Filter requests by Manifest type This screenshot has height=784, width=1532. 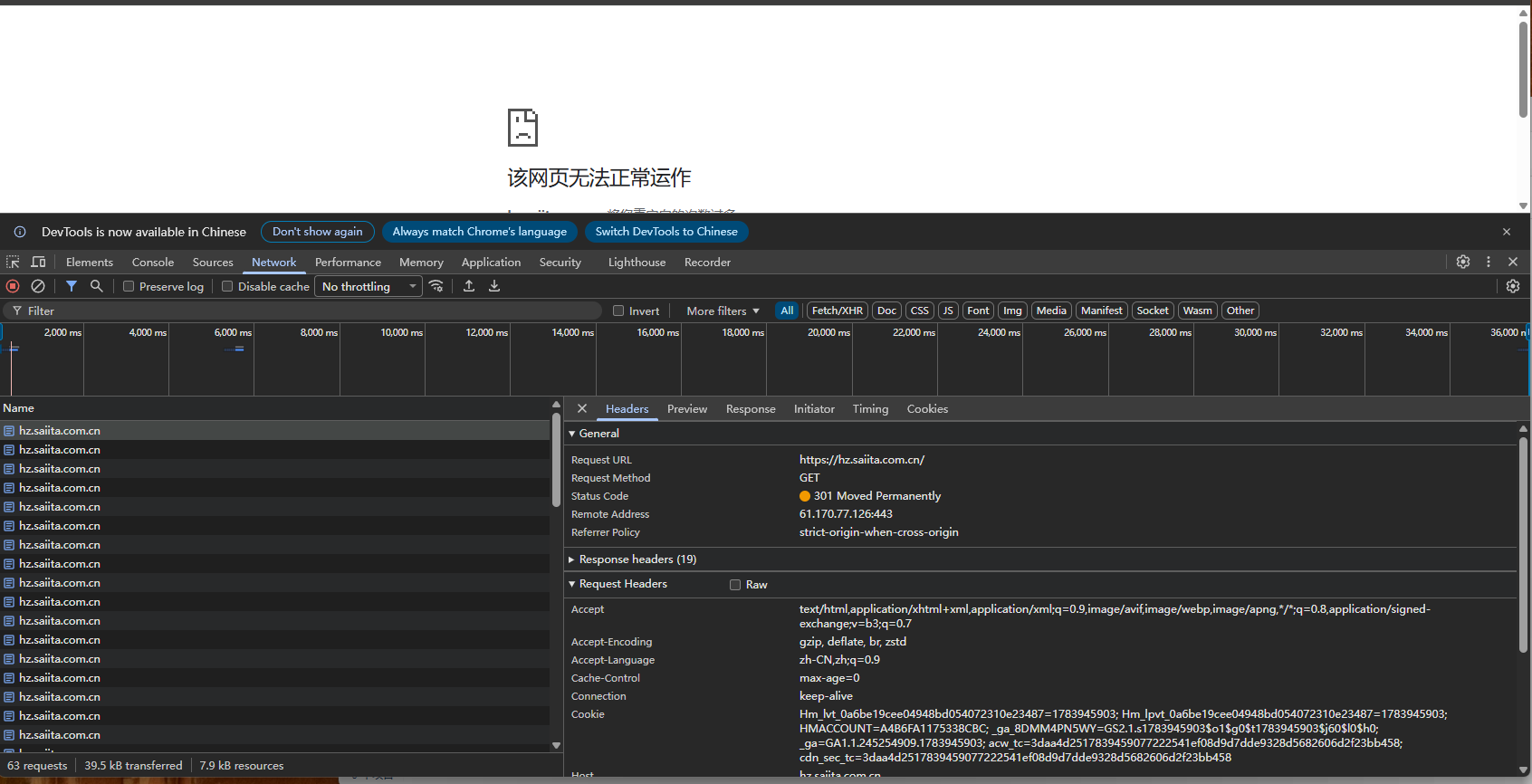tap(1102, 311)
